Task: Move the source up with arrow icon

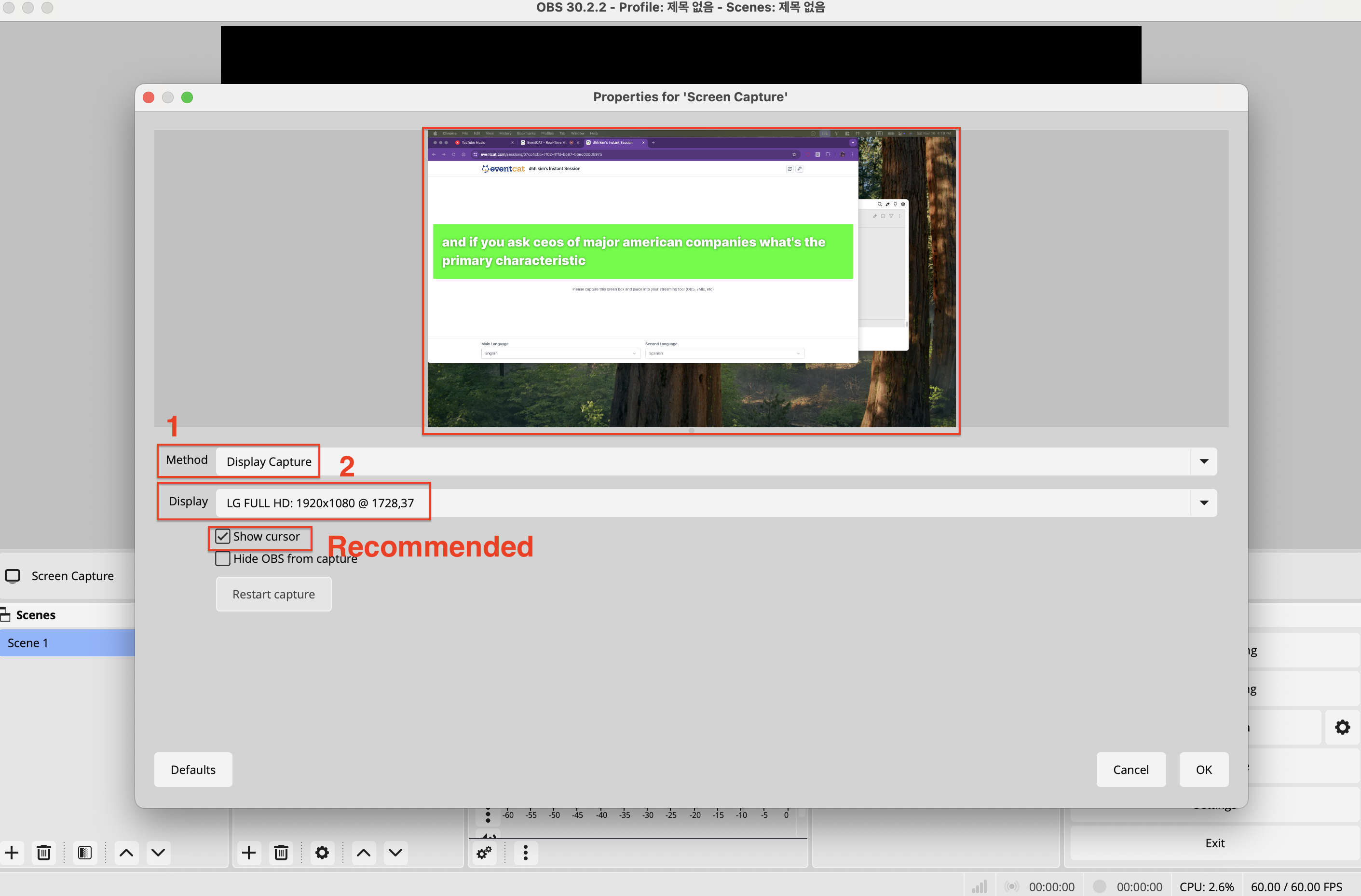Action: point(364,853)
